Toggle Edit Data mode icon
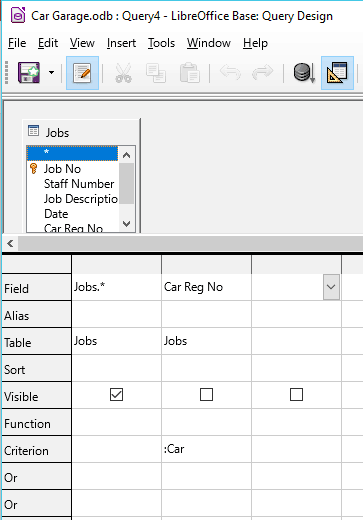This screenshot has width=363, height=520. click(82, 73)
